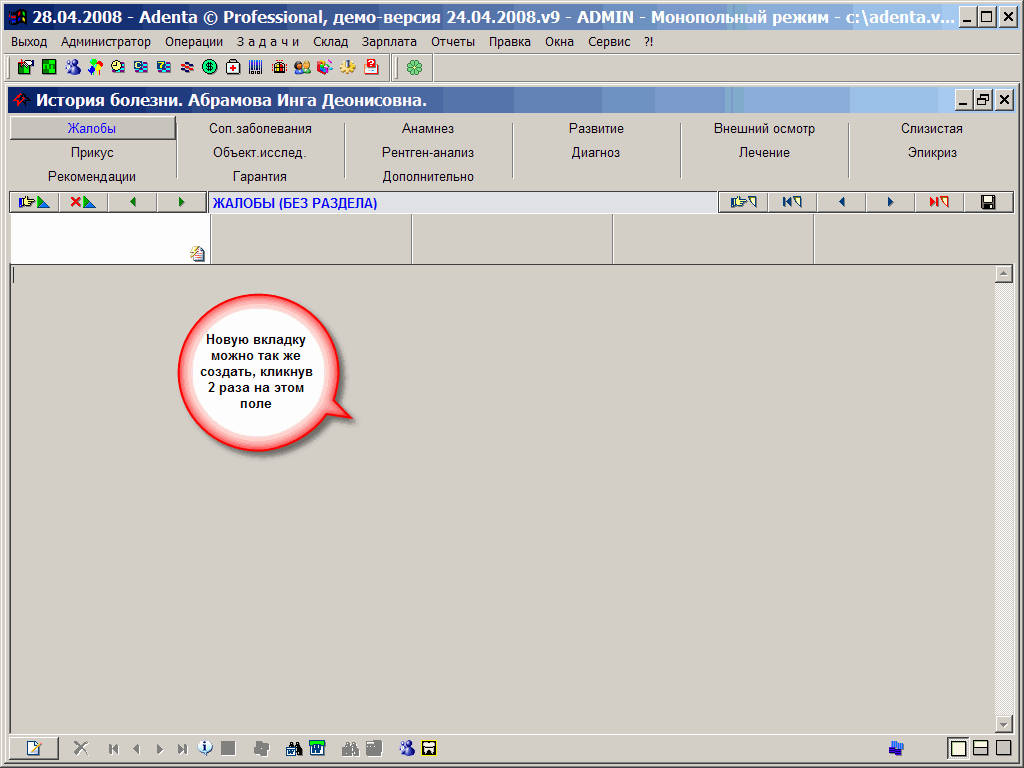This screenshot has height=768, width=1024.
Task: Open the Отчеты menu
Action: pyautogui.click(x=453, y=42)
